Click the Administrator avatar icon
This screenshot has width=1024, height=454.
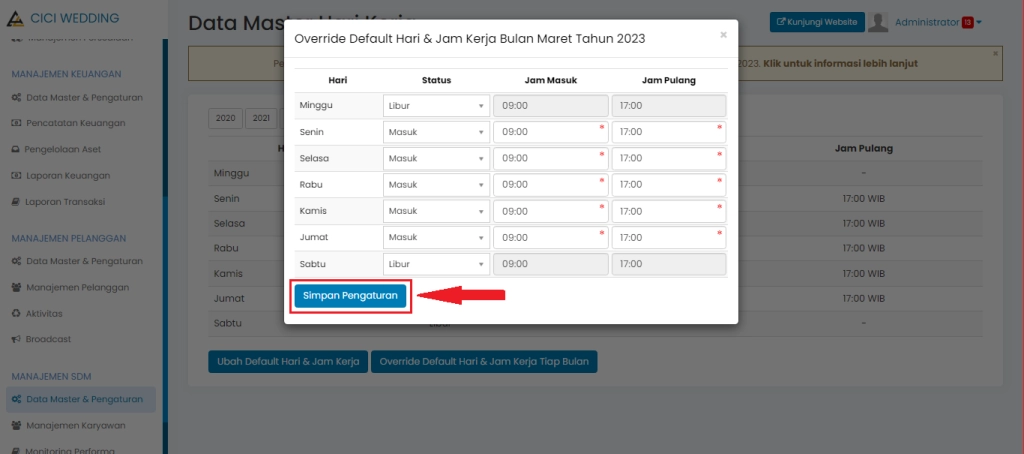click(x=878, y=22)
